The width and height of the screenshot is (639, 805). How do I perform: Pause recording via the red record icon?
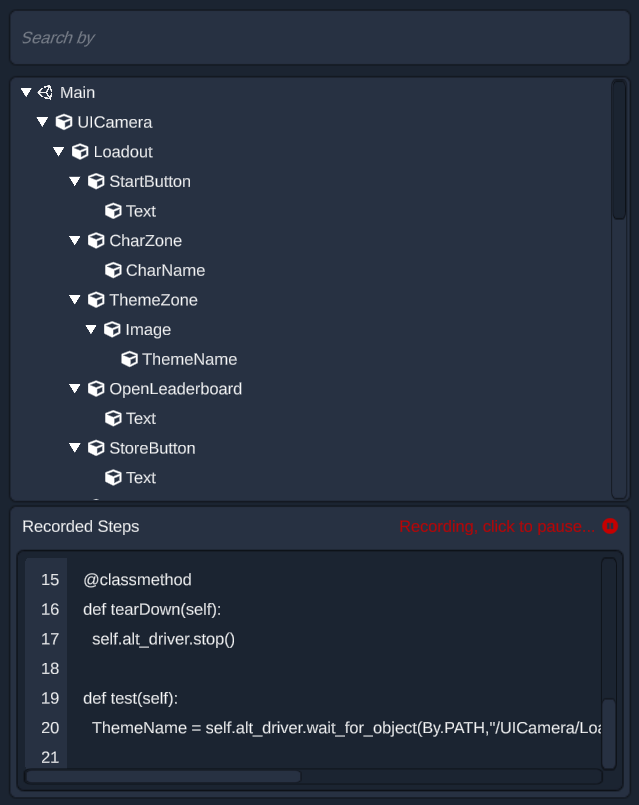coord(610,527)
